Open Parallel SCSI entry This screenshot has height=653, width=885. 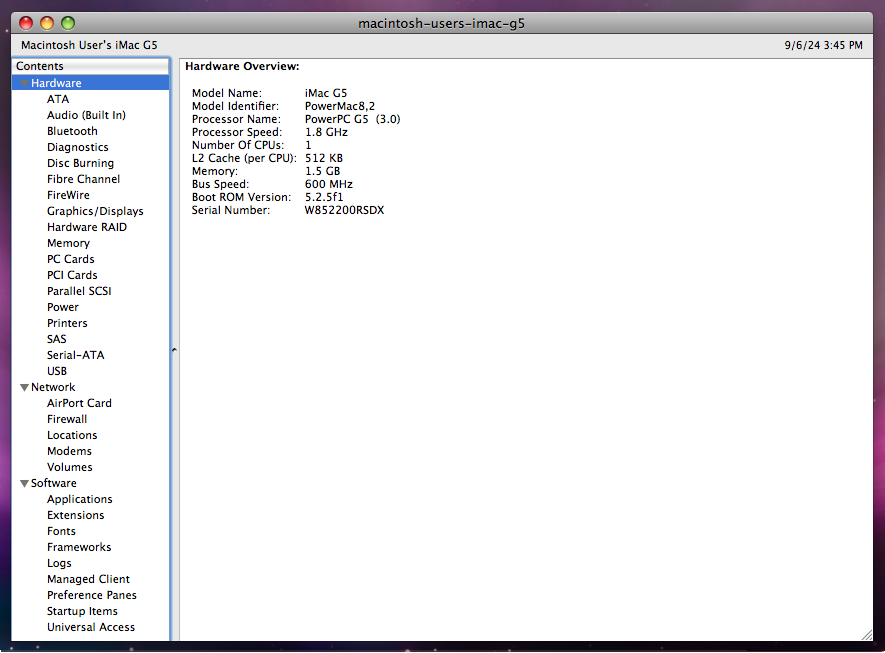79,291
